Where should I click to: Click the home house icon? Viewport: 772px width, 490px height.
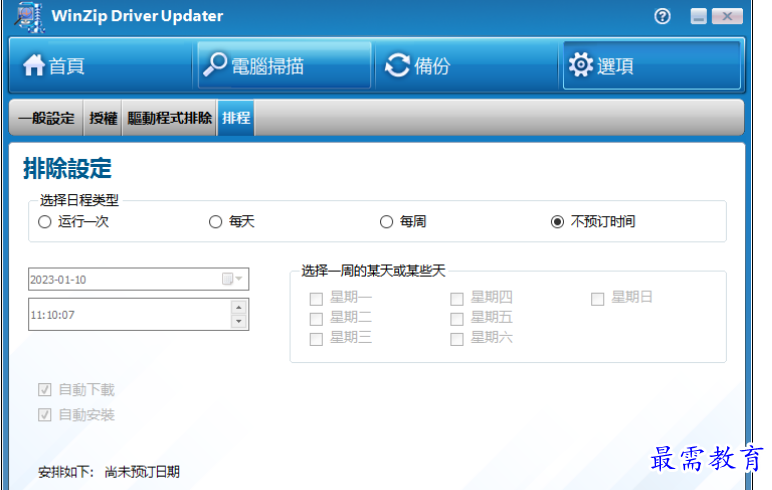click(34, 65)
